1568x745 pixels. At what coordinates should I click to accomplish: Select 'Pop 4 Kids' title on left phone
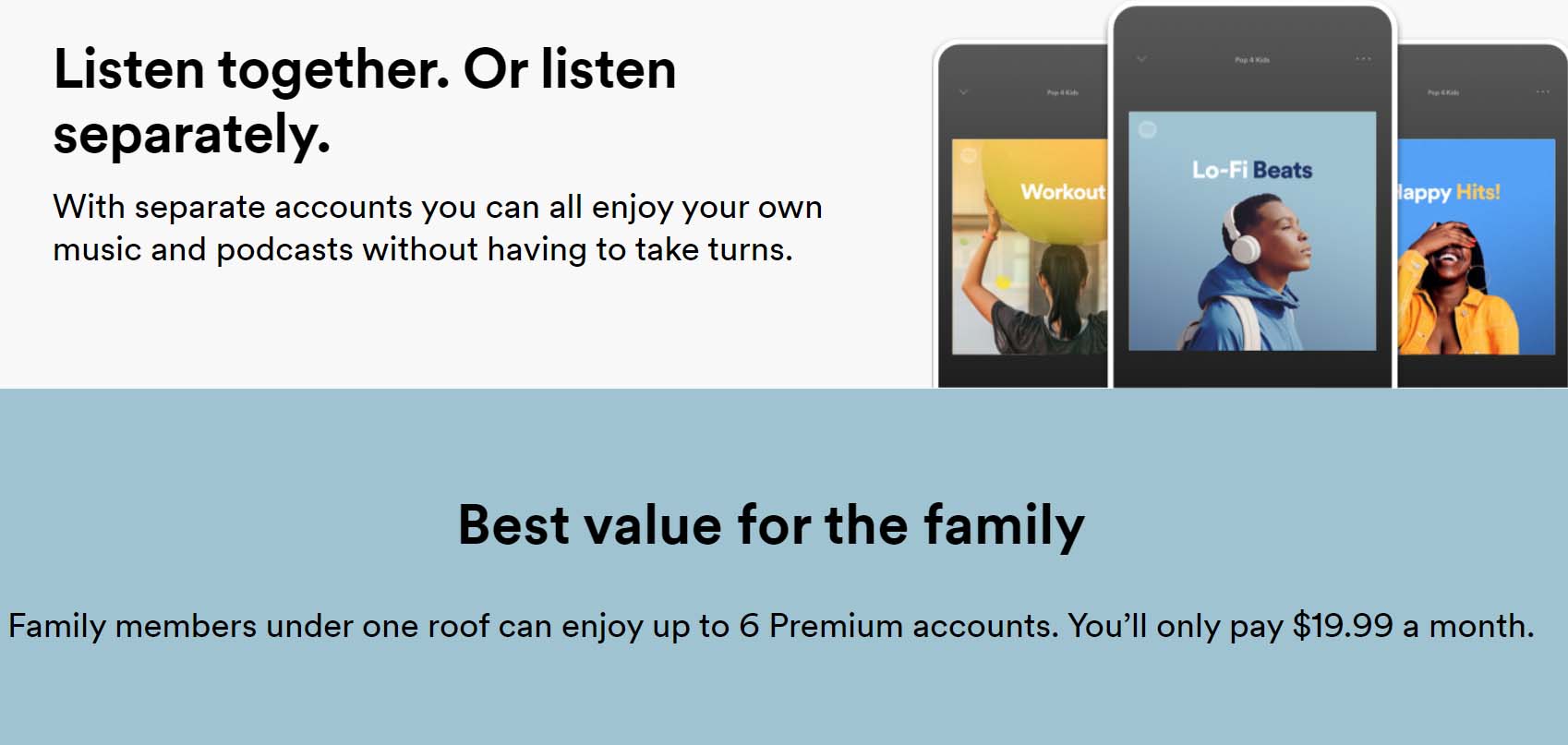coord(1063,92)
